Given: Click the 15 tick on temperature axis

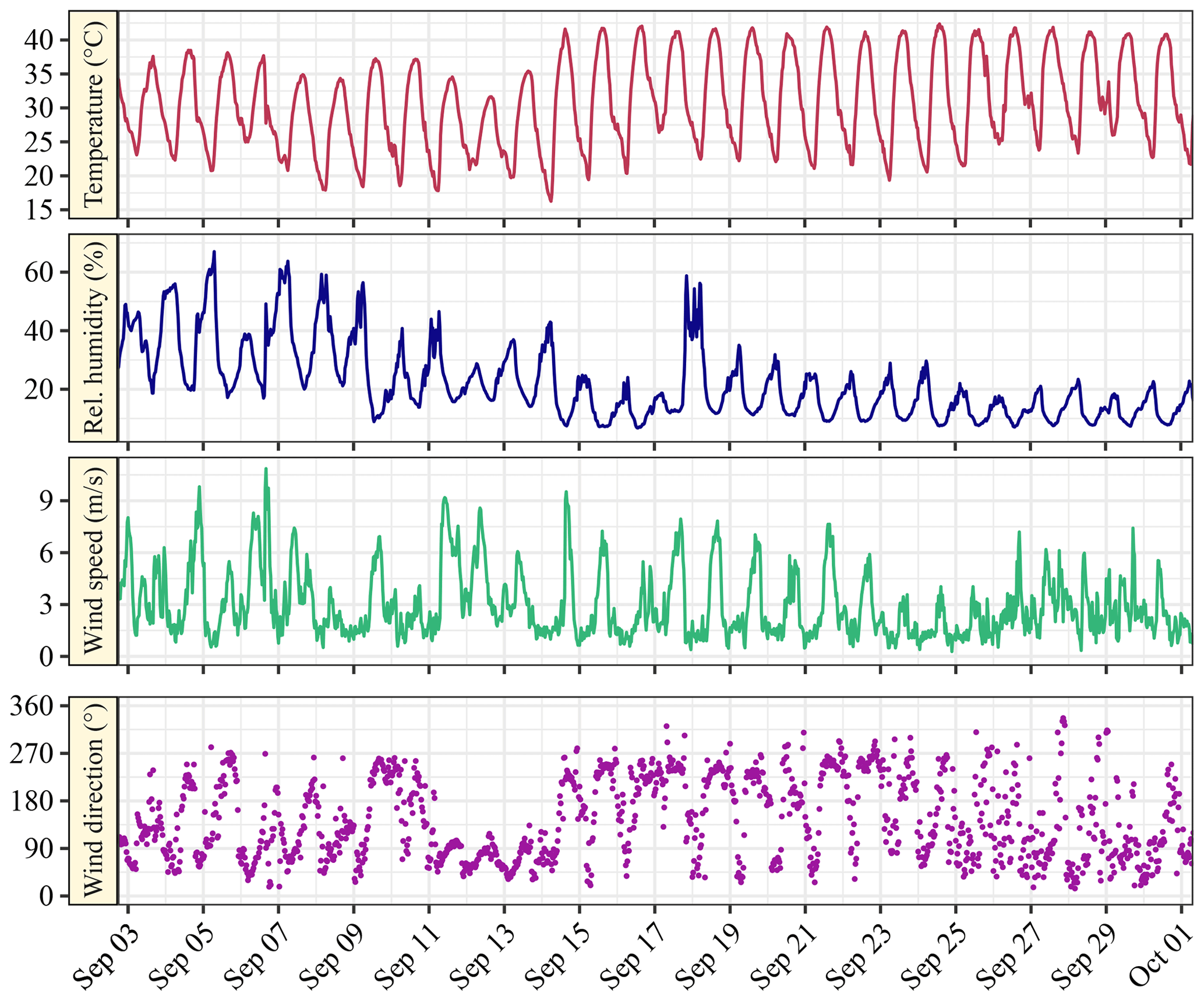Looking at the screenshot, I should tap(40, 210).
